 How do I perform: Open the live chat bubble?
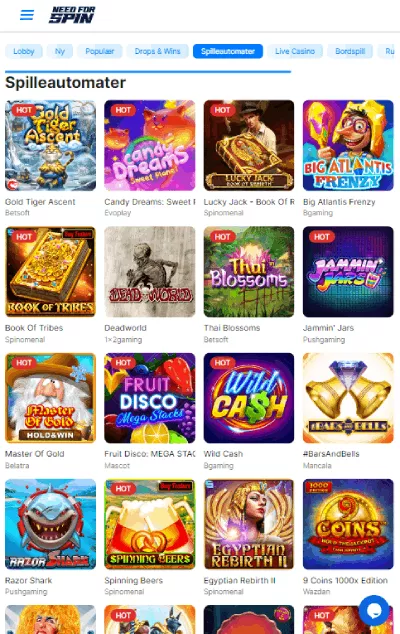(x=374, y=610)
